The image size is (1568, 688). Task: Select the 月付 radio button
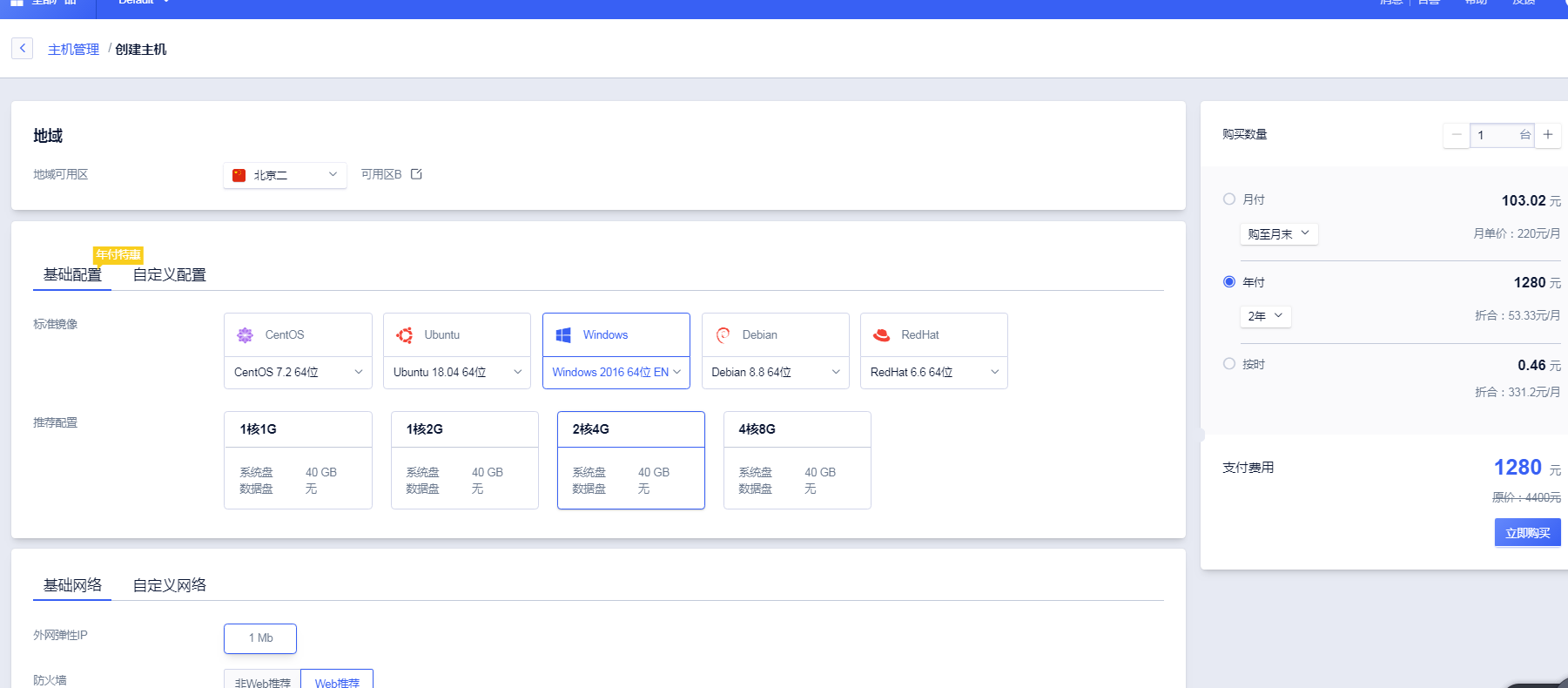pyautogui.click(x=1229, y=199)
